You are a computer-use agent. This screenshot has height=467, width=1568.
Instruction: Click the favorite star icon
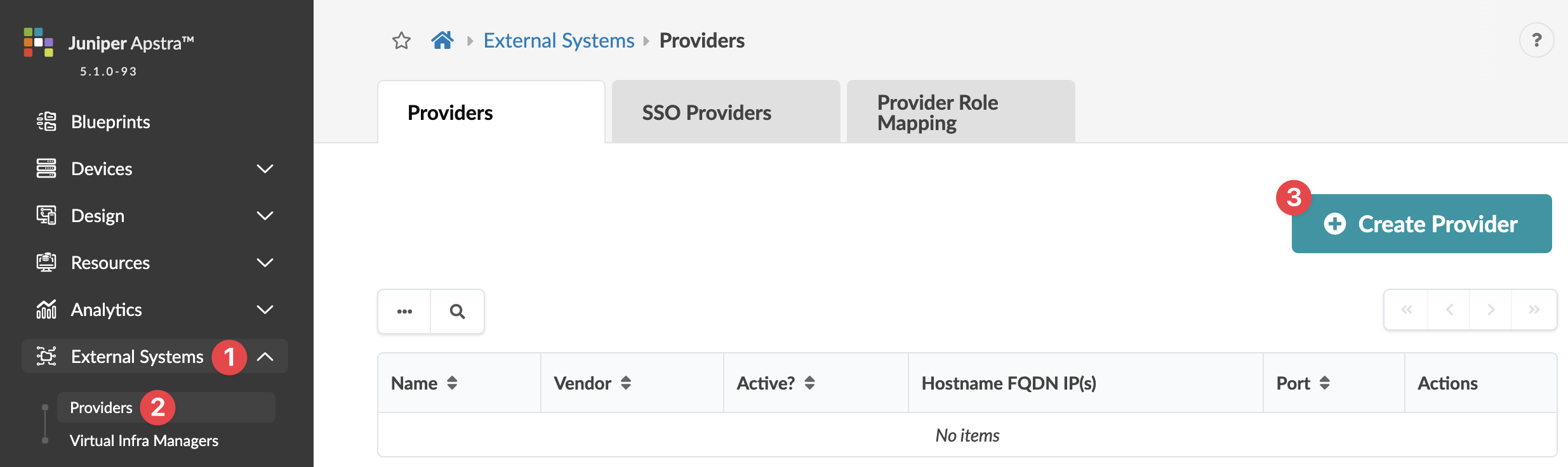[x=401, y=41]
